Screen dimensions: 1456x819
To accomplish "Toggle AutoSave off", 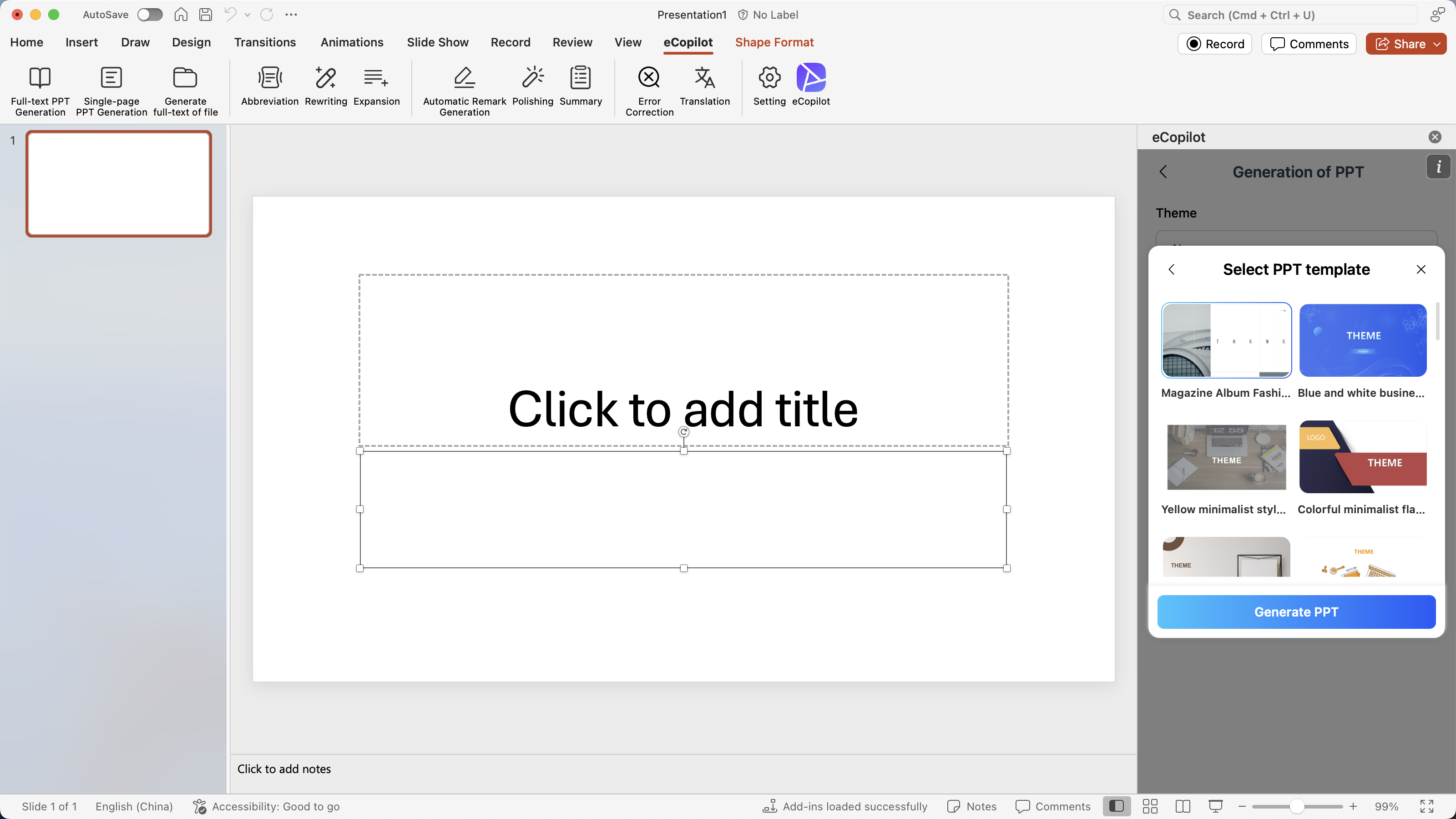I will pos(149,15).
